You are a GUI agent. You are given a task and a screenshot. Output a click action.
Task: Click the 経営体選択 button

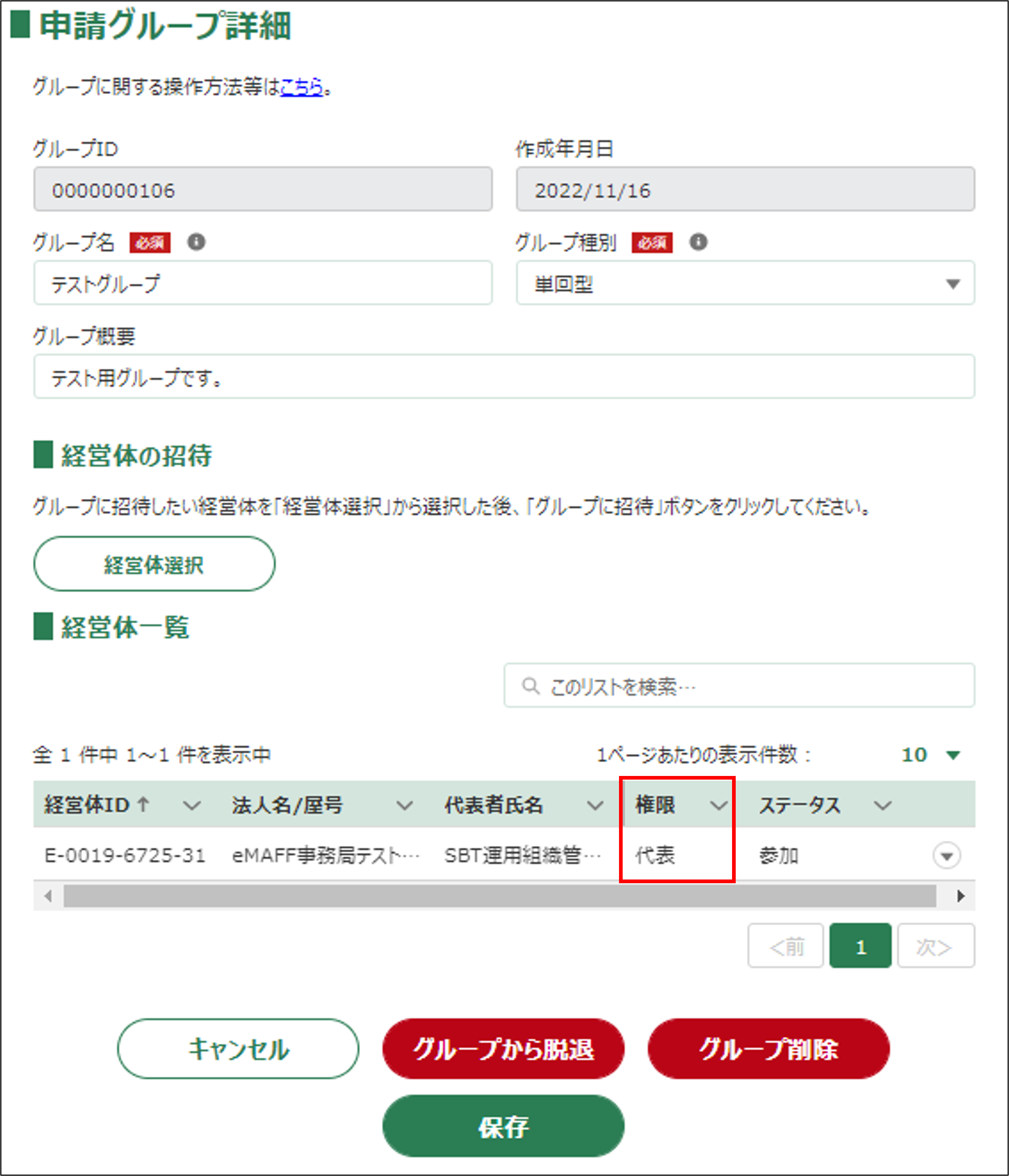154,564
